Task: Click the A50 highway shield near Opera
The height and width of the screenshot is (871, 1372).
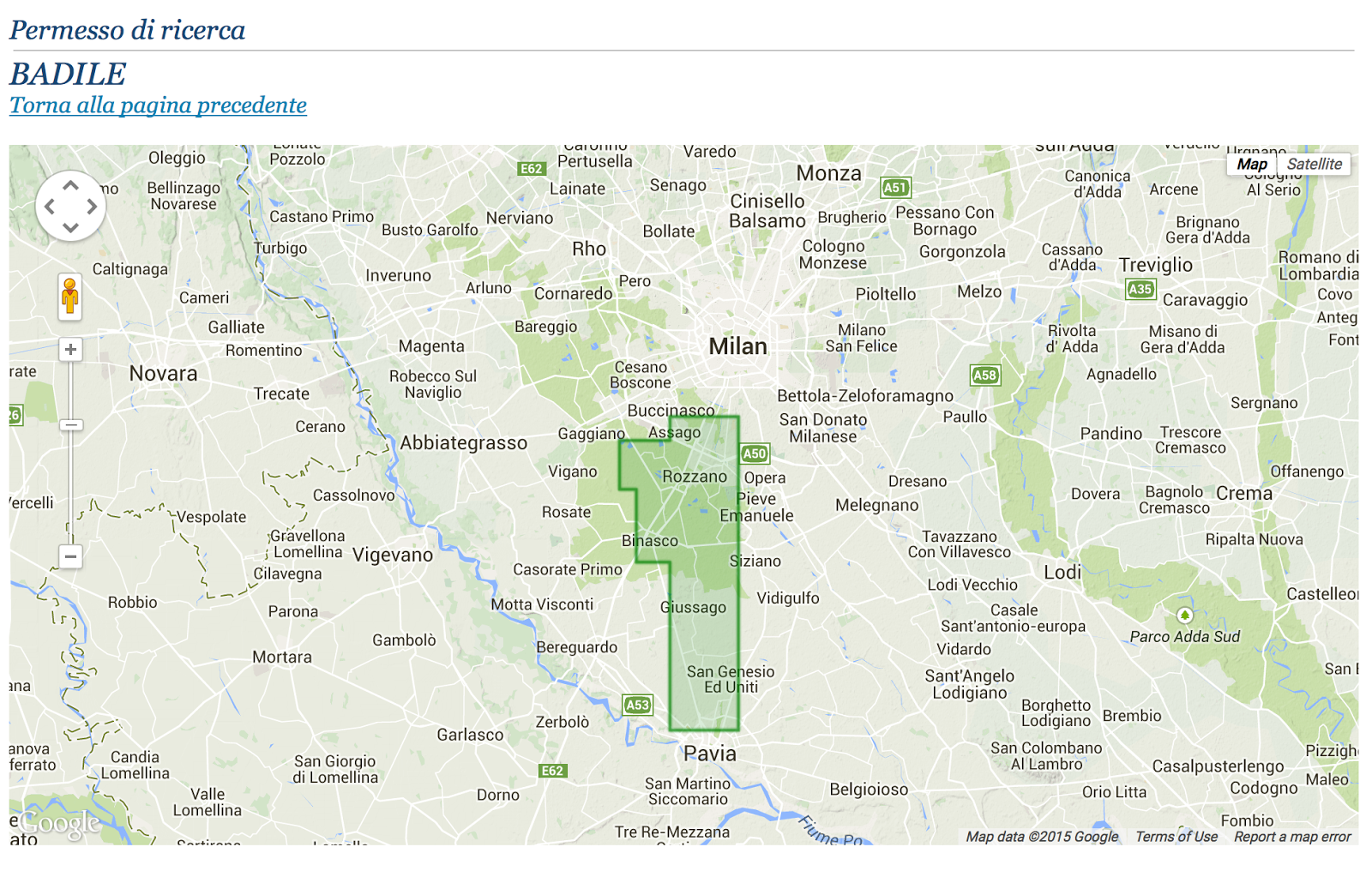Action: pos(755,454)
